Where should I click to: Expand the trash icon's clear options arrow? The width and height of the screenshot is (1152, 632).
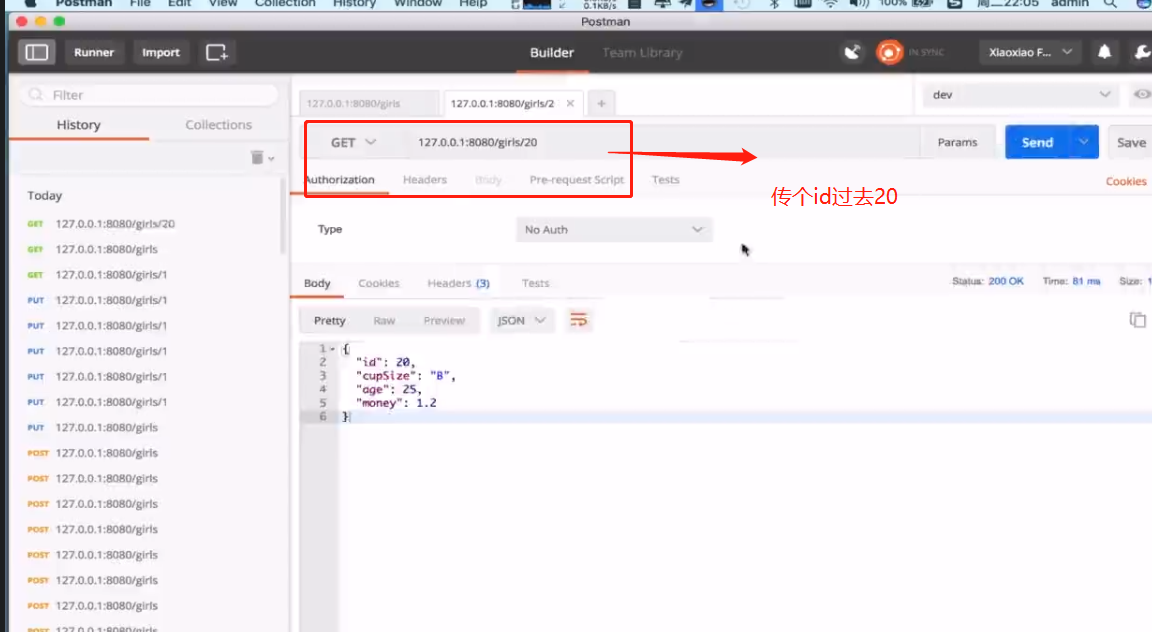(271, 159)
